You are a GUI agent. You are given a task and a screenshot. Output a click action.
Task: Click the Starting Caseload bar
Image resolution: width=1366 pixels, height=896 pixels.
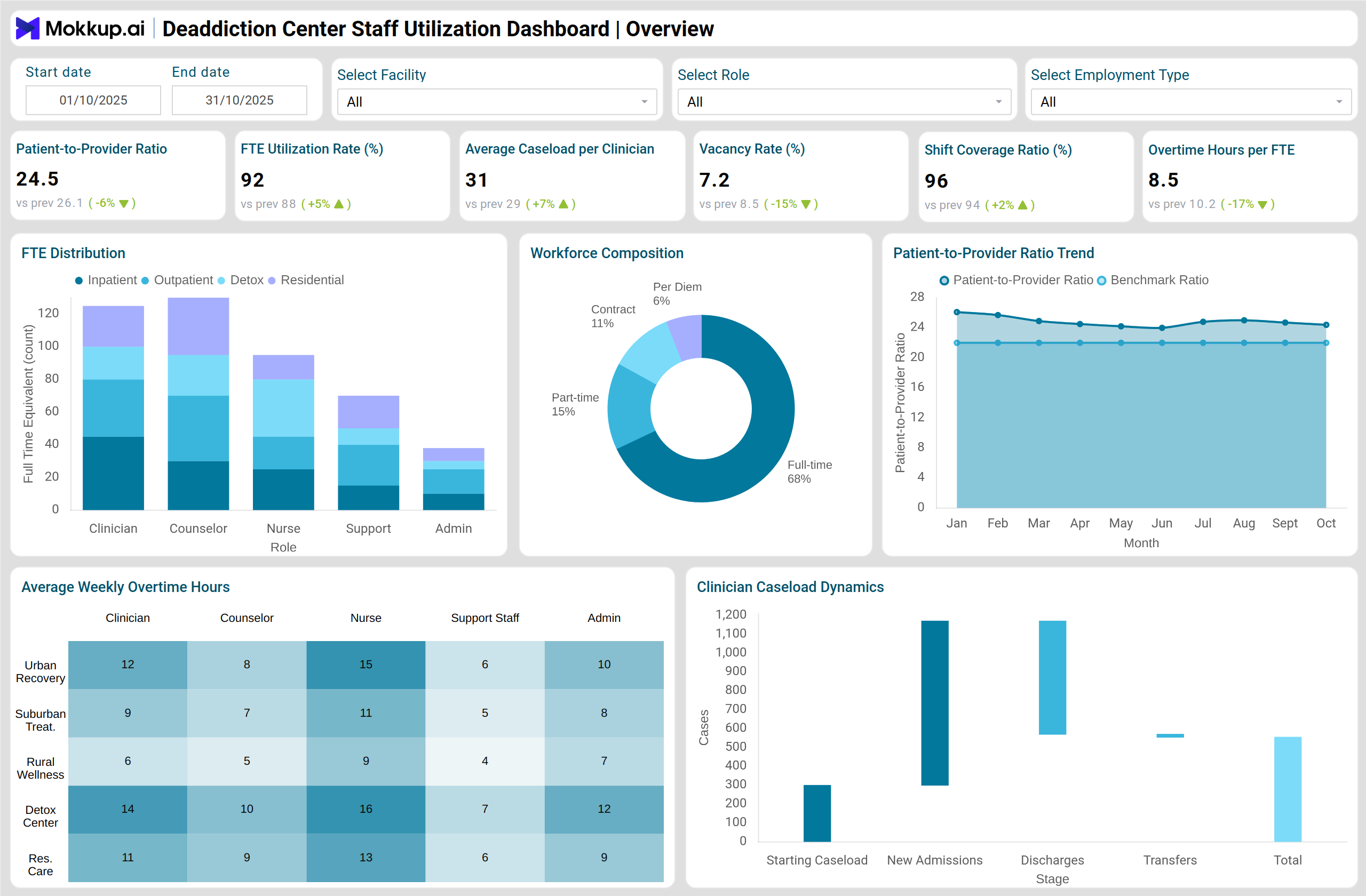(817, 813)
